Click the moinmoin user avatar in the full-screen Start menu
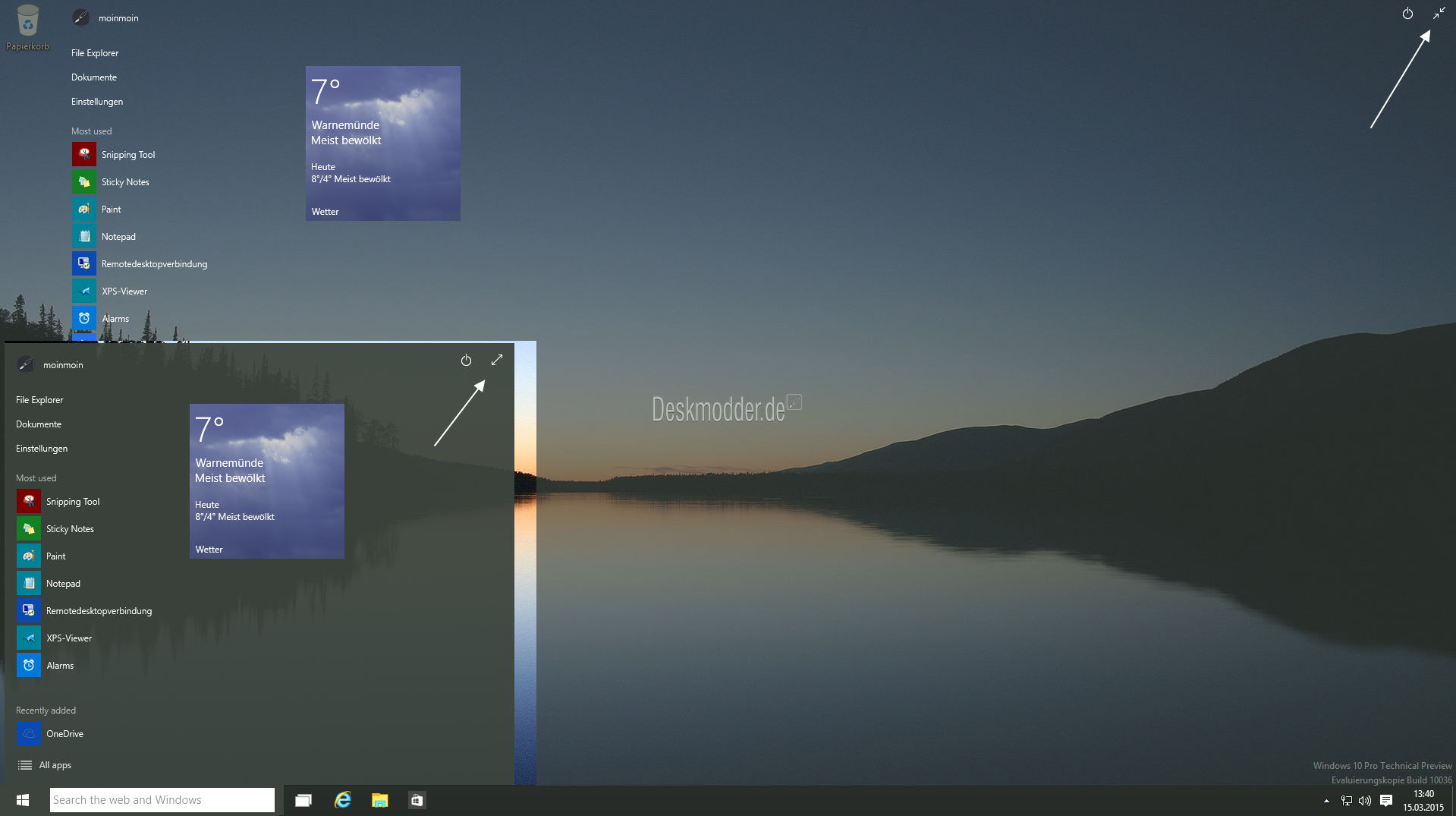 81,17
